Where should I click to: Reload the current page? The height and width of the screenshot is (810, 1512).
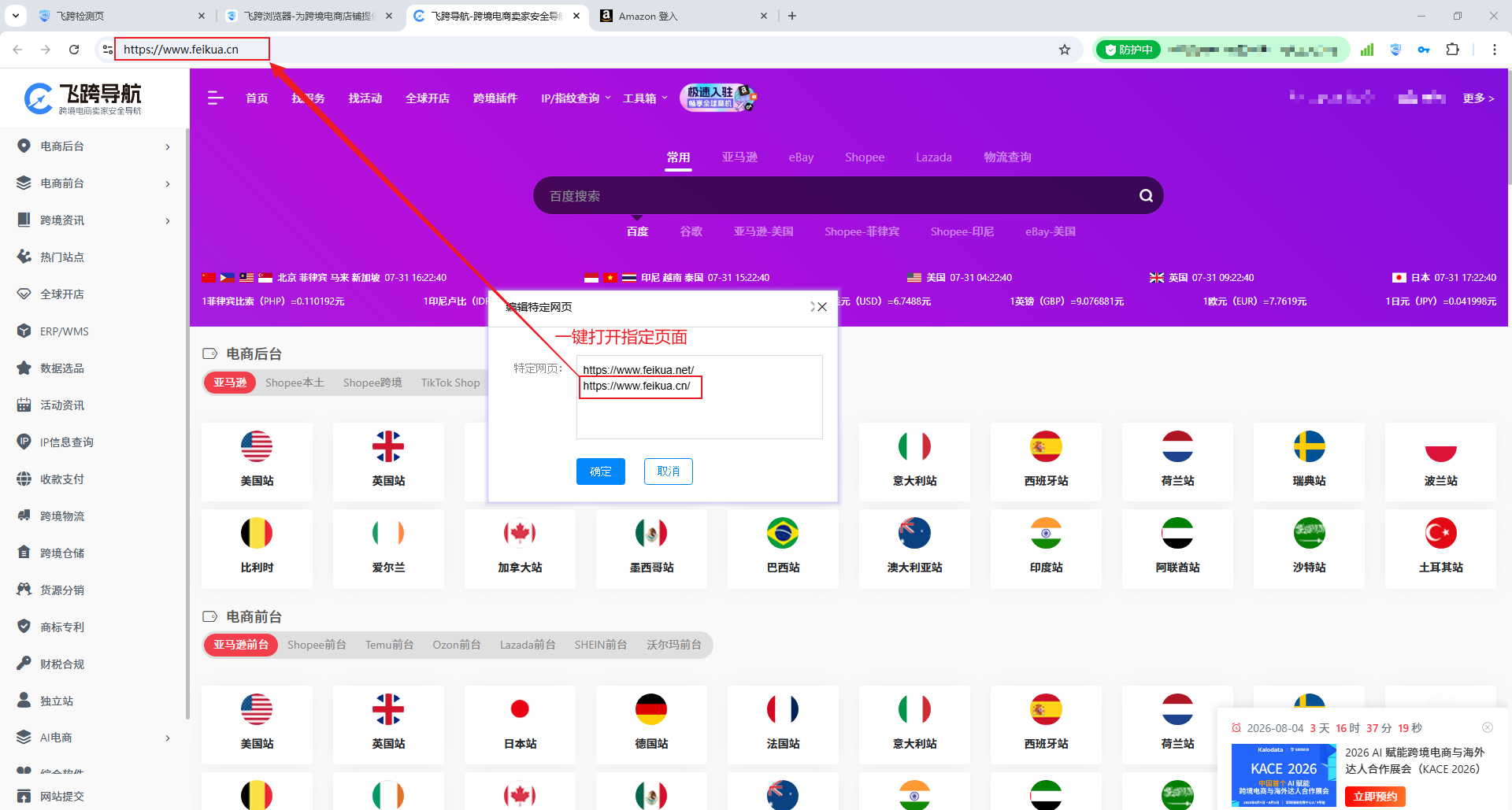click(74, 50)
